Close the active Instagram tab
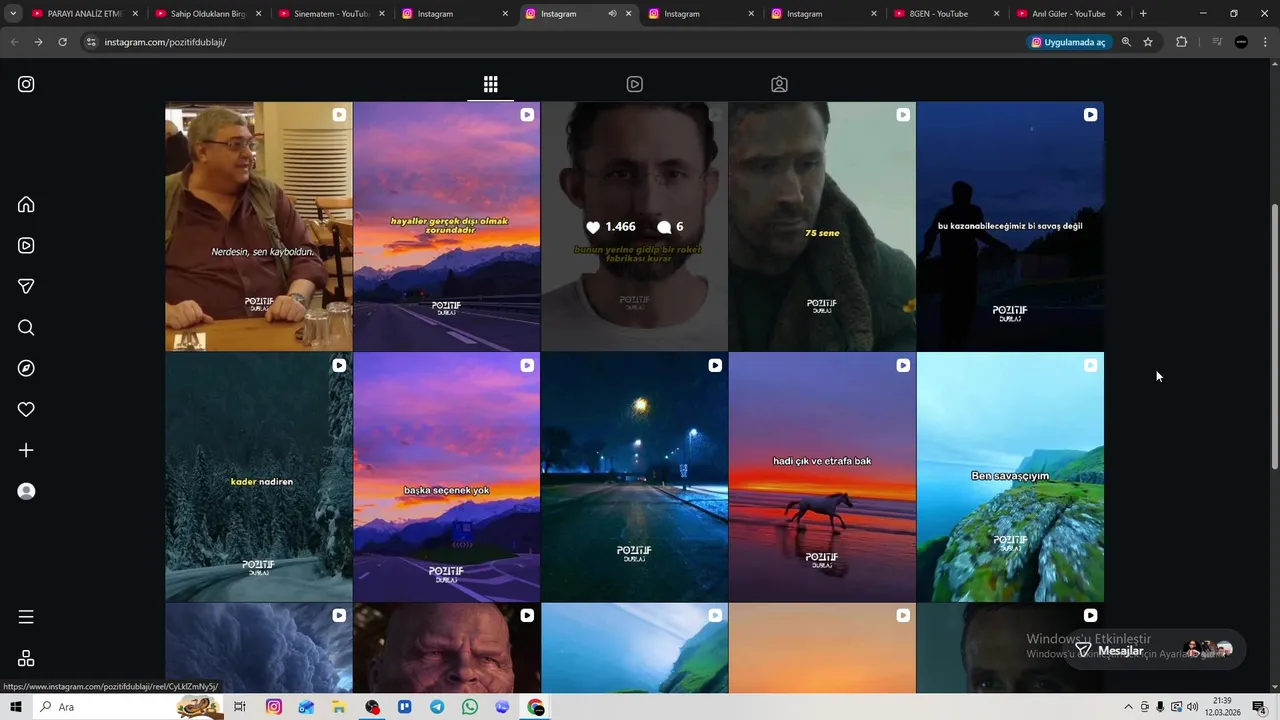This screenshot has width=1280, height=720. [628, 14]
